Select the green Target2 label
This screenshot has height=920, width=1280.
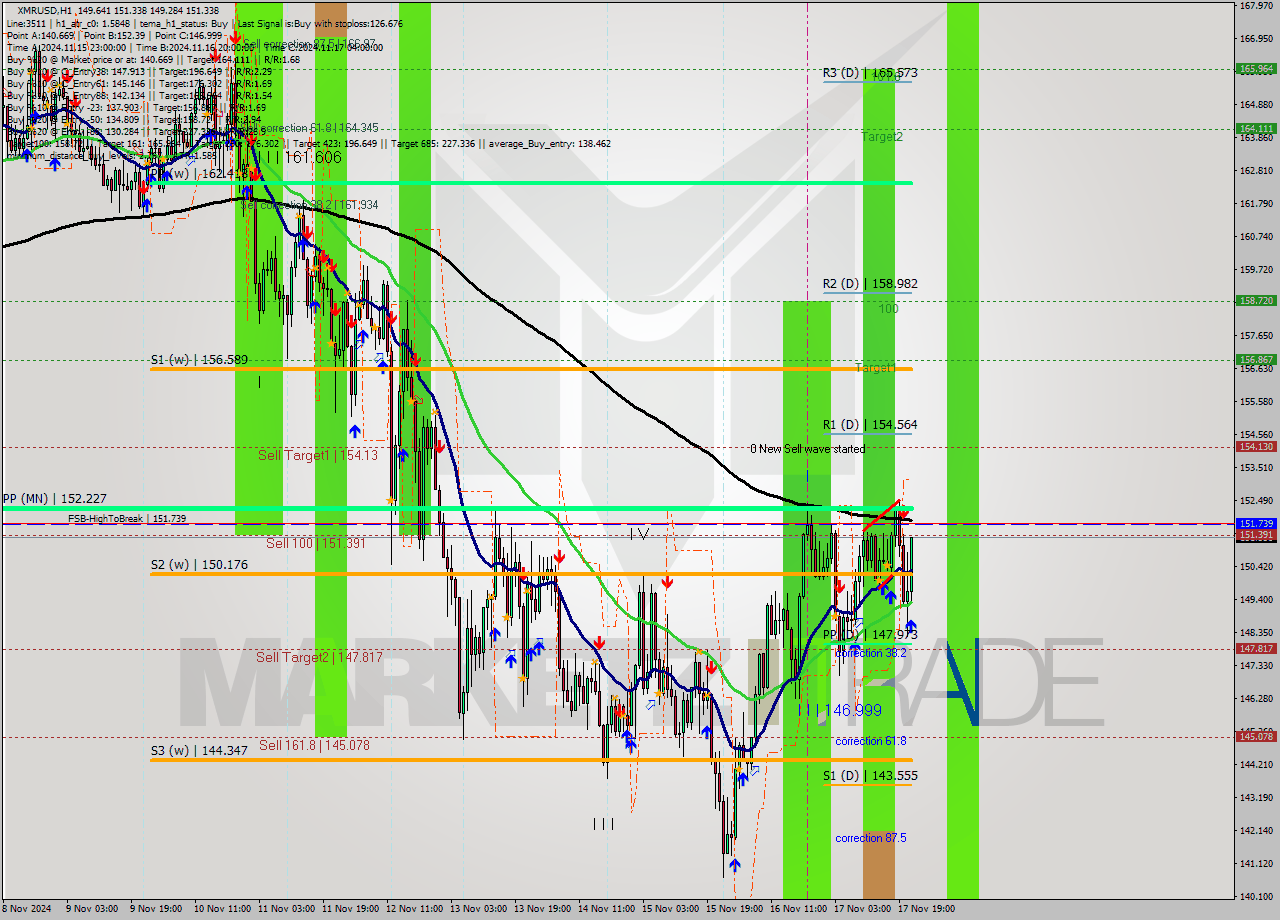point(882,137)
